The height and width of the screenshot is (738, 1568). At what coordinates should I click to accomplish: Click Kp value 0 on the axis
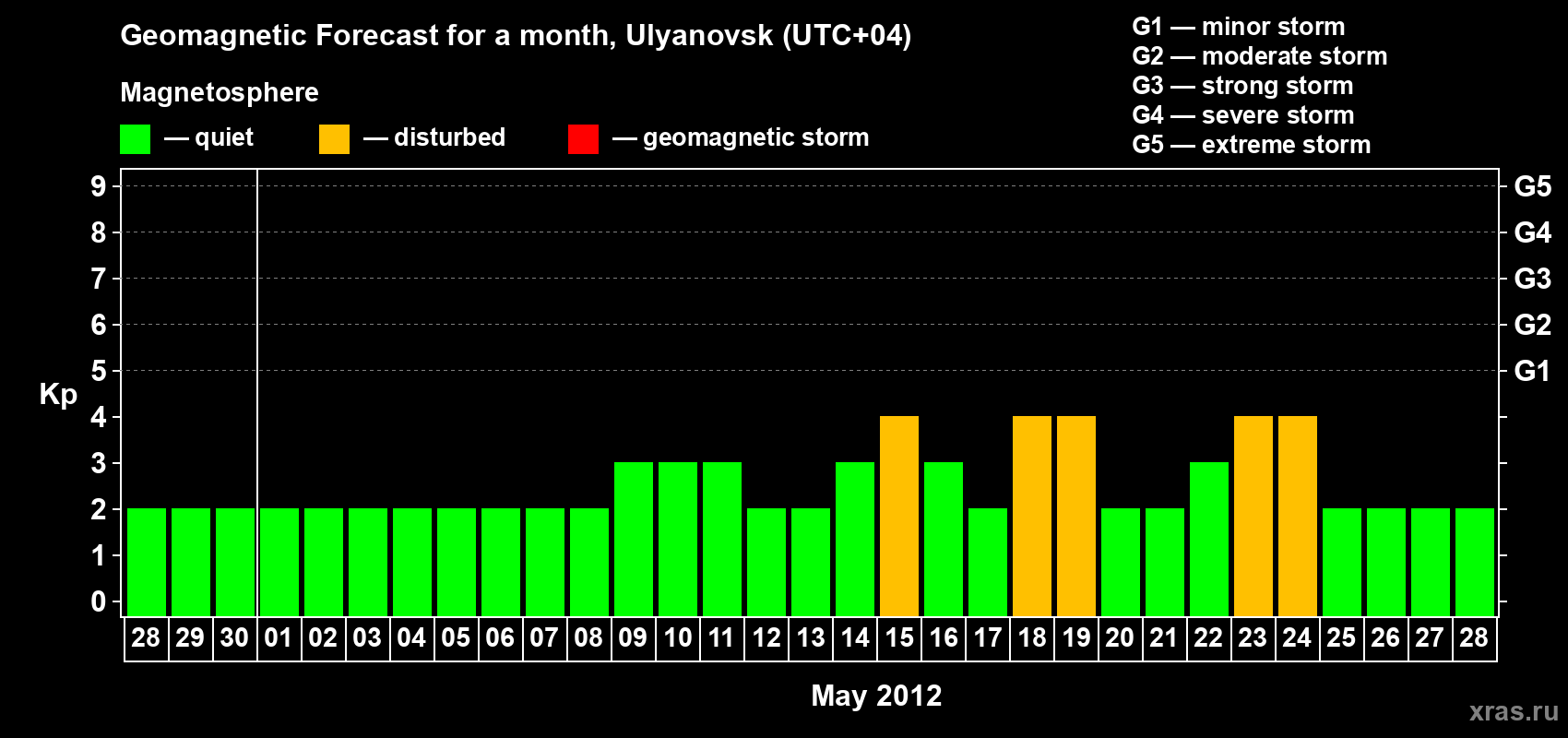pos(99,601)
